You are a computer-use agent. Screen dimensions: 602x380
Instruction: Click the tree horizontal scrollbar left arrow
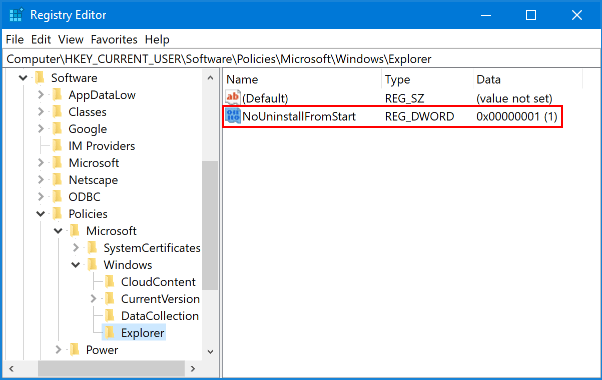(12, 369)
